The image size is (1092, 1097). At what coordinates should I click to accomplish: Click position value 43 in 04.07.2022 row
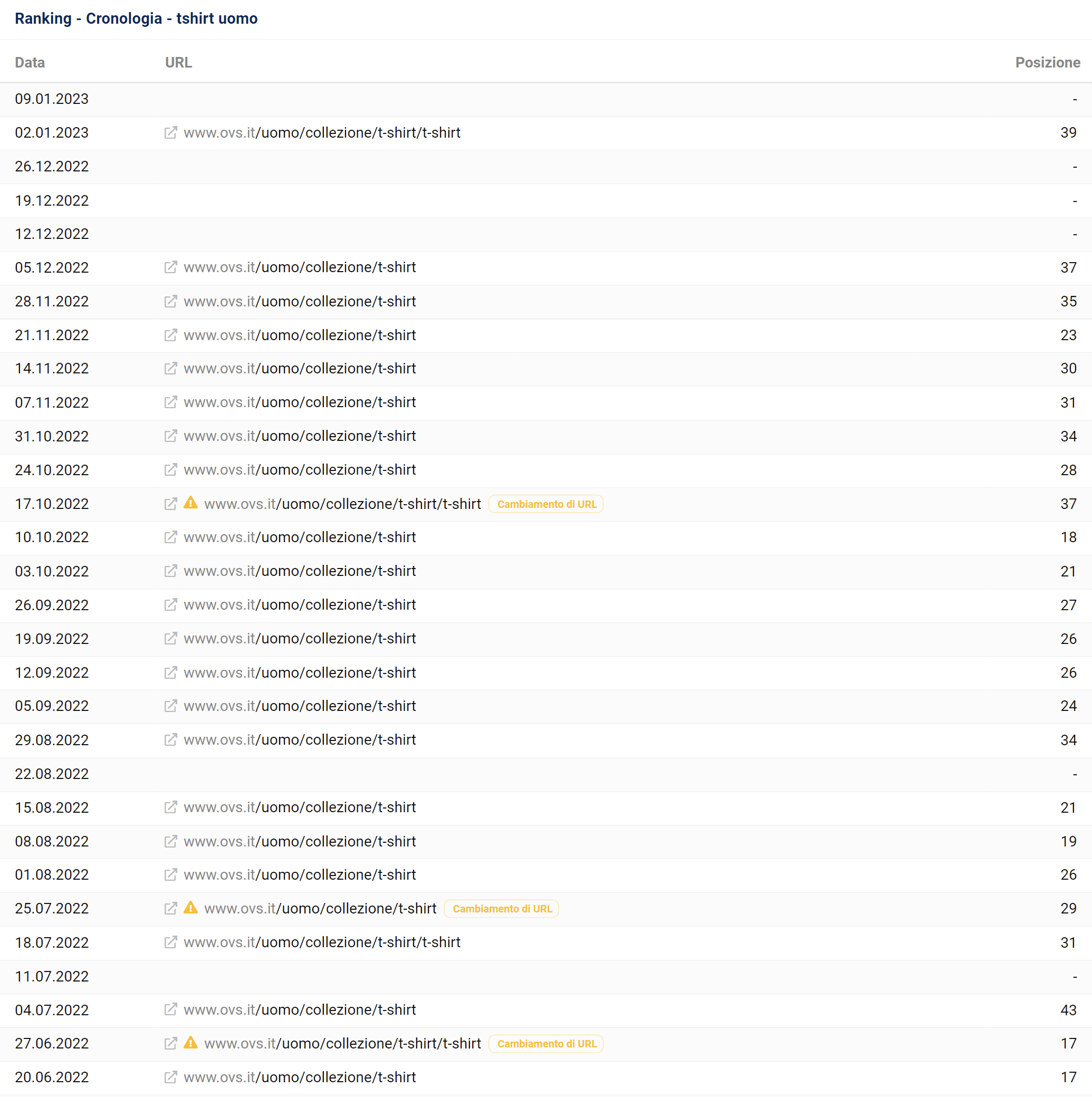tap(1068, 1010)
